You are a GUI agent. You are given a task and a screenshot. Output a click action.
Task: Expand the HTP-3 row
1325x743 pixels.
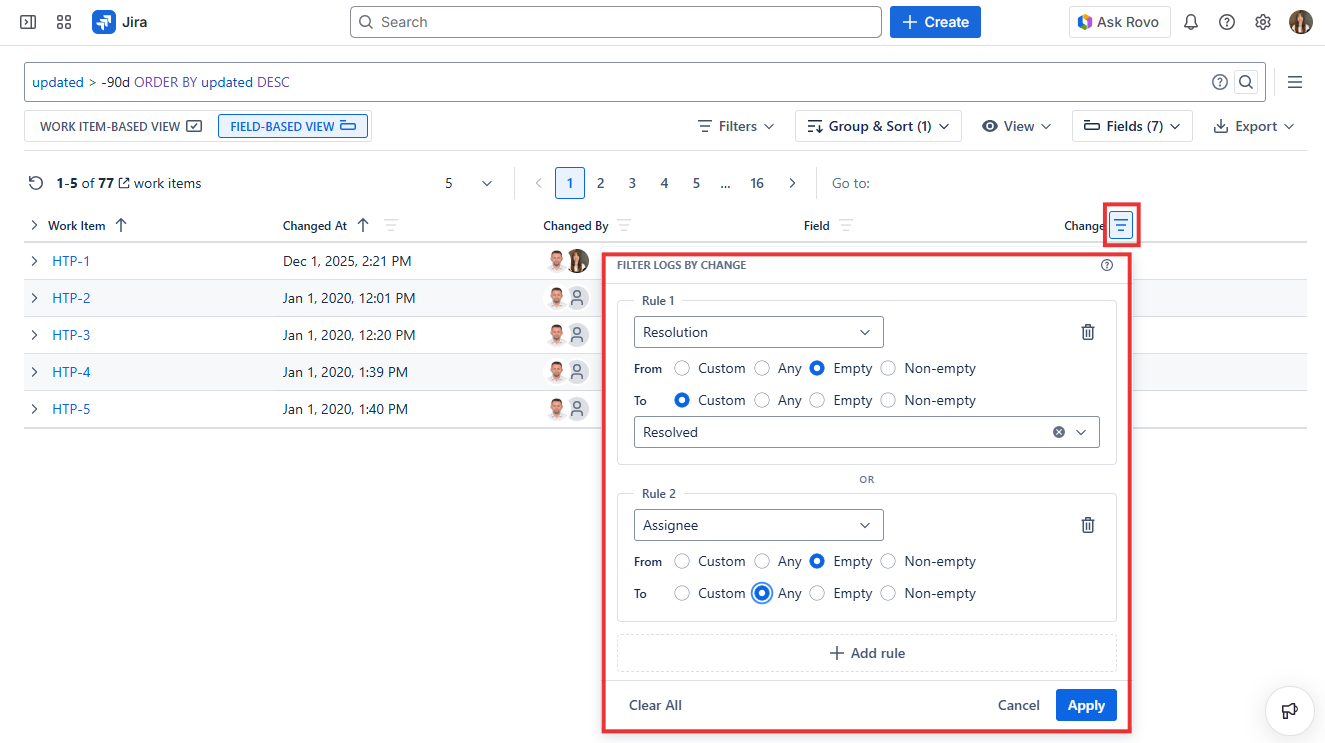(34, 335)
